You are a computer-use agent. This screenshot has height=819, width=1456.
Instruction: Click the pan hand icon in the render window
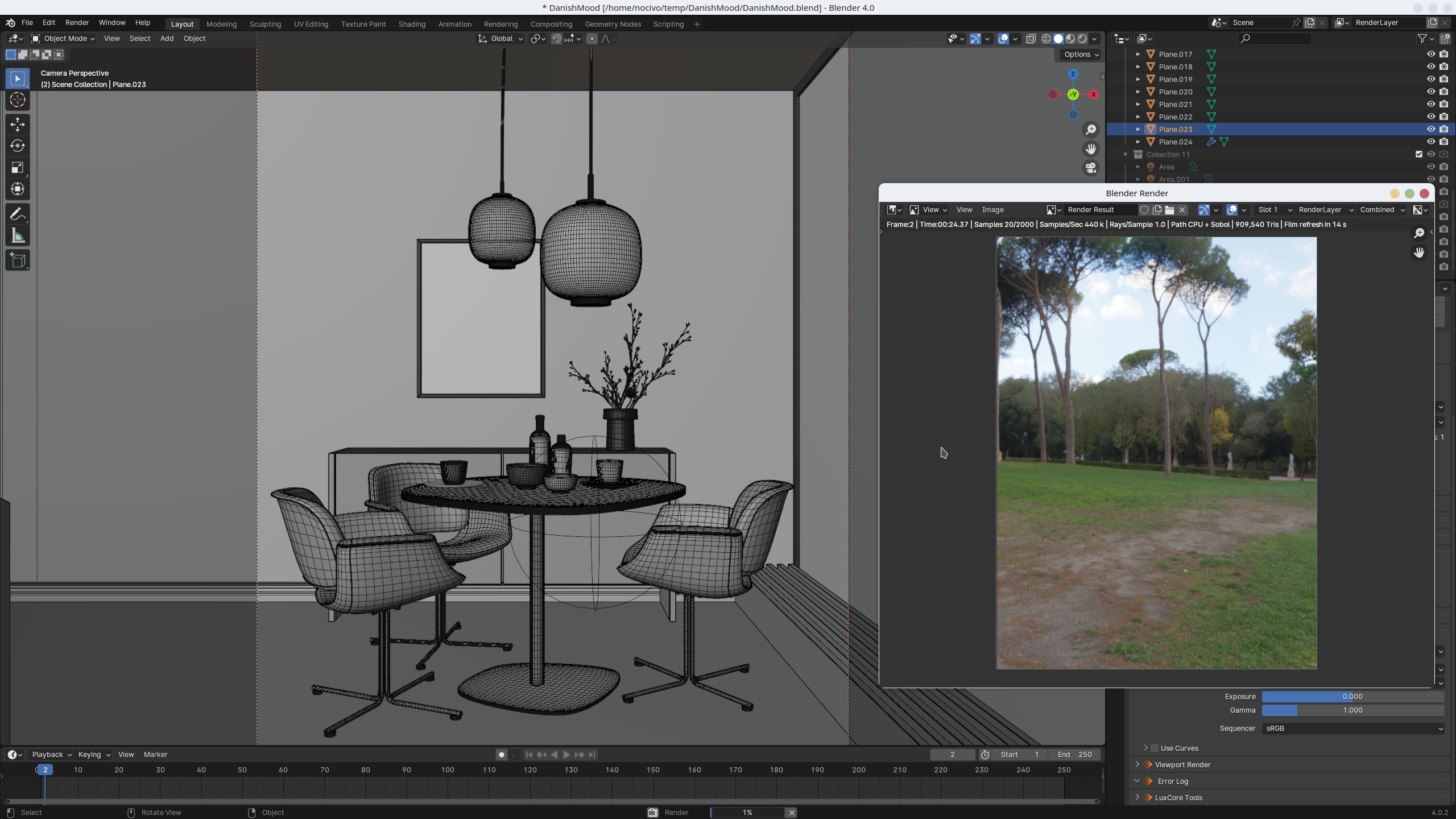[1418, 253]
